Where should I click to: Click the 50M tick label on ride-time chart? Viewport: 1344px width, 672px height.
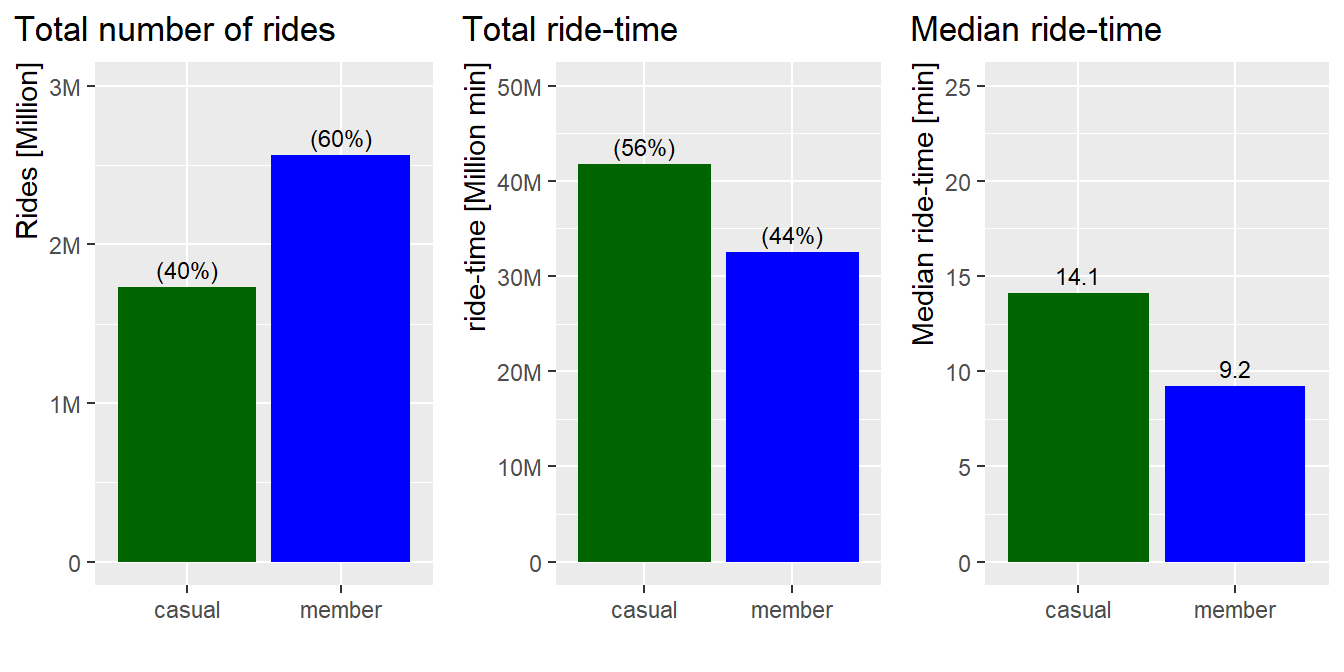(520, 86)
